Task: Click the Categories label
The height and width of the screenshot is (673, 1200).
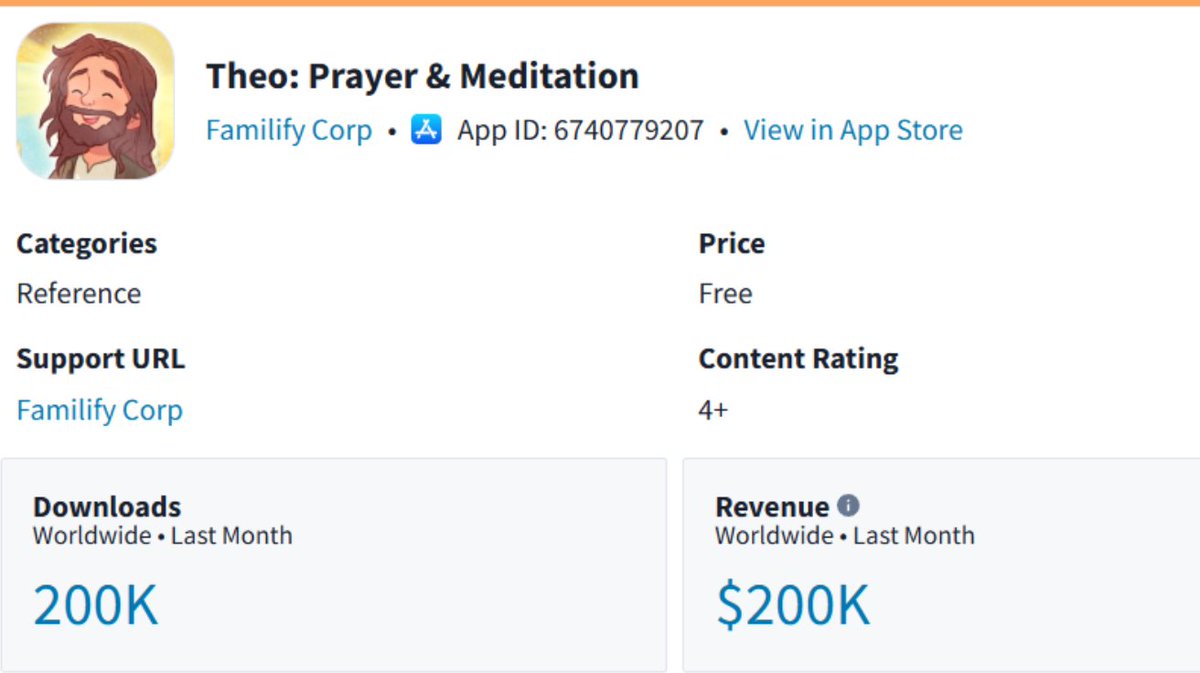Action: tap(87, 244)
